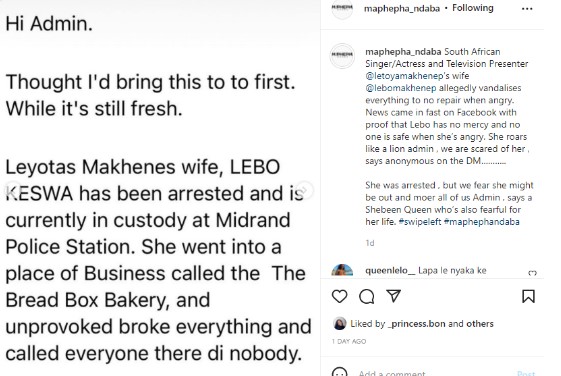
Task: Open queenlelo__ commenter profile
Action: tap(390, 270)
